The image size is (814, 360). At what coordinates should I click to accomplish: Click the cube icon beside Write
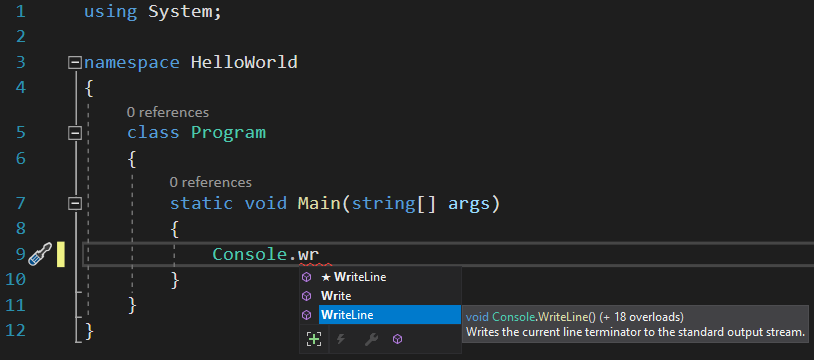point(307,296)
